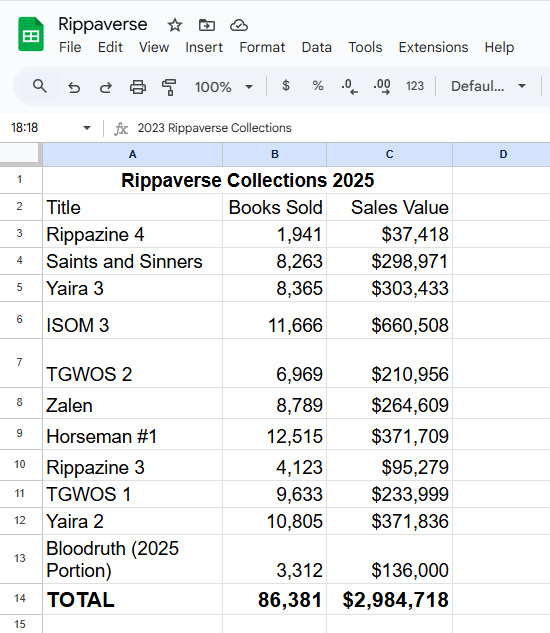
Task: Format selection as currency
Action: click(x=286, y=86)
